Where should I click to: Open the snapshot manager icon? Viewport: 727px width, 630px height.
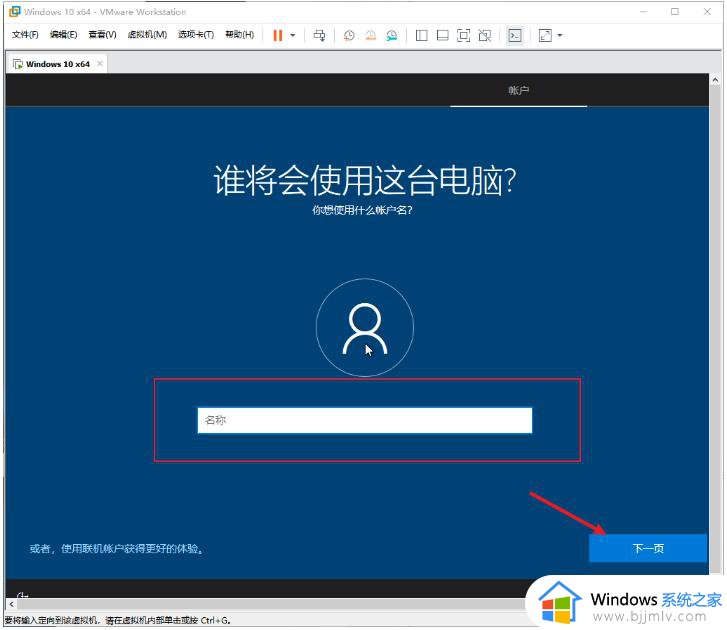[392, 35]
